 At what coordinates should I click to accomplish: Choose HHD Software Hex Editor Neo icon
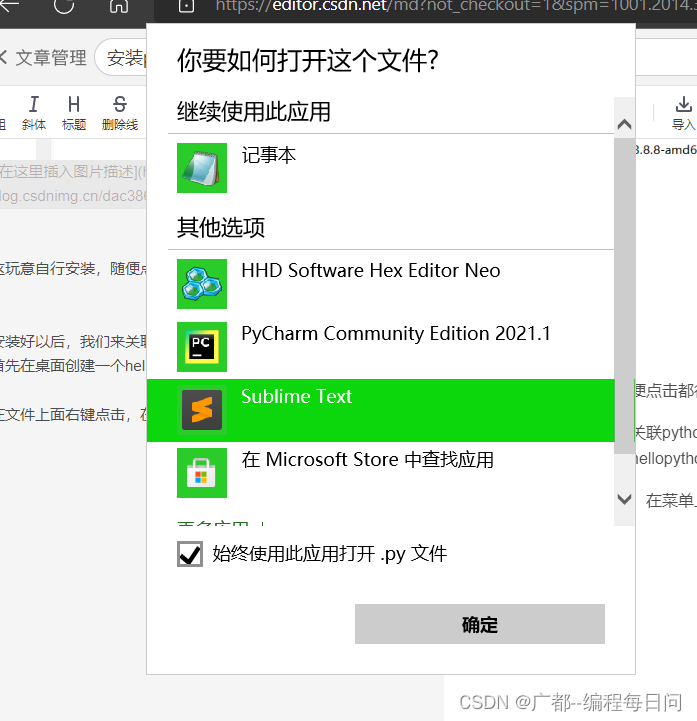click(202, 284)
